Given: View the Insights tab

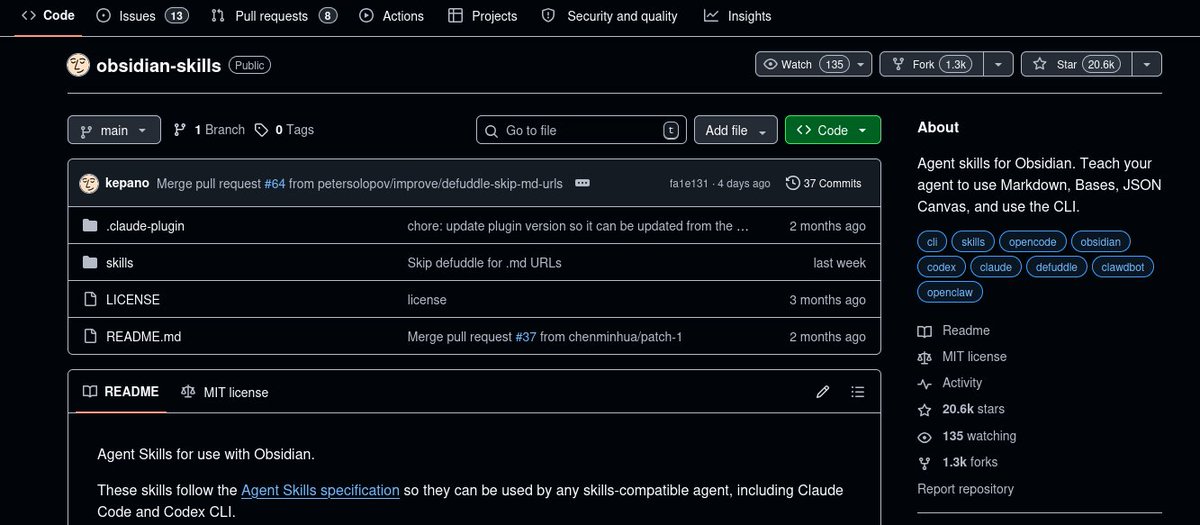Looking at the screenshot, I should coord(738,16).
